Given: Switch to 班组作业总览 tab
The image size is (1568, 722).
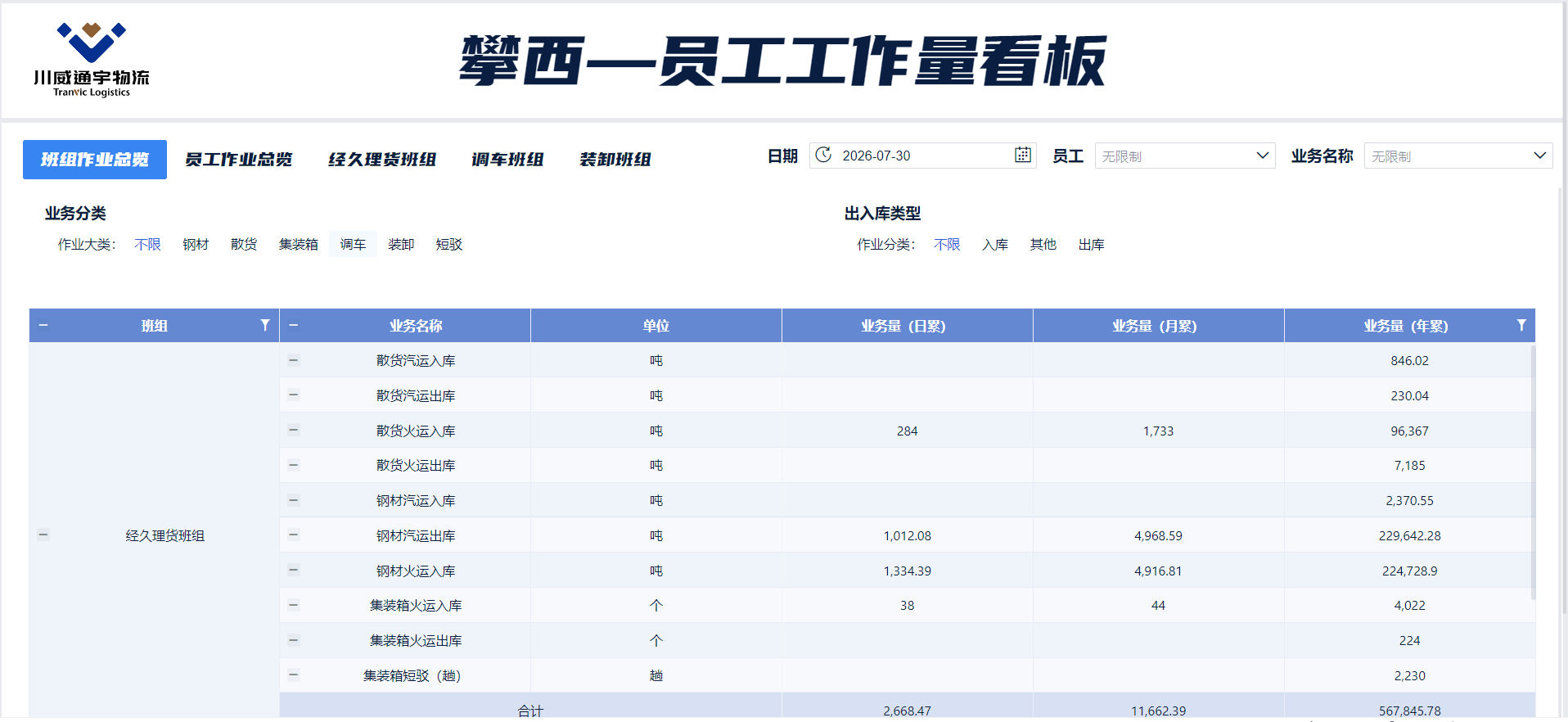Looking at the screenshot, I should pyautogui.click(x=95, y=160).
